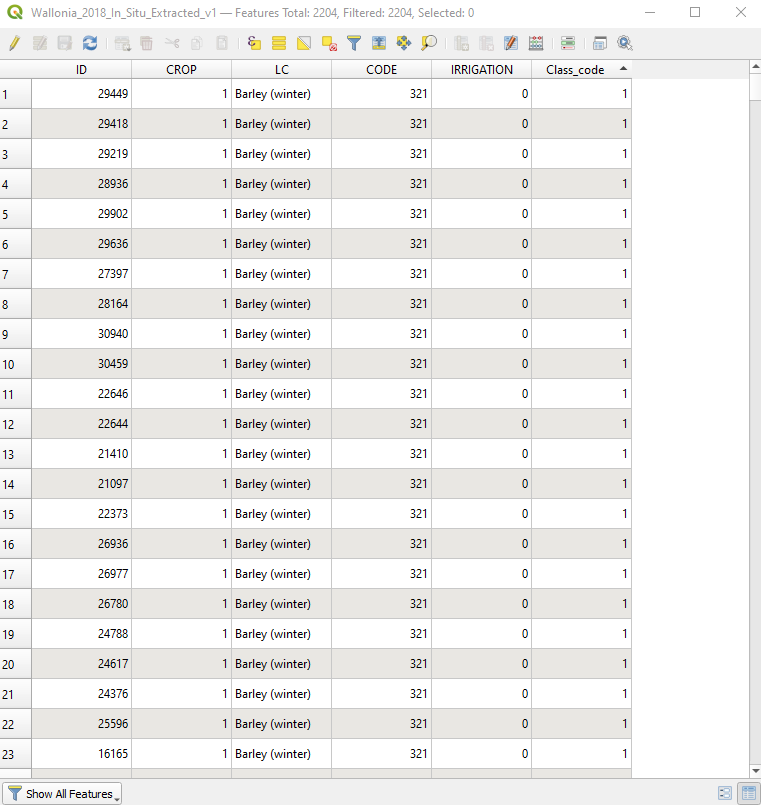Add a new field
This screenshot has height=805, width=761.
pos(461,43)
